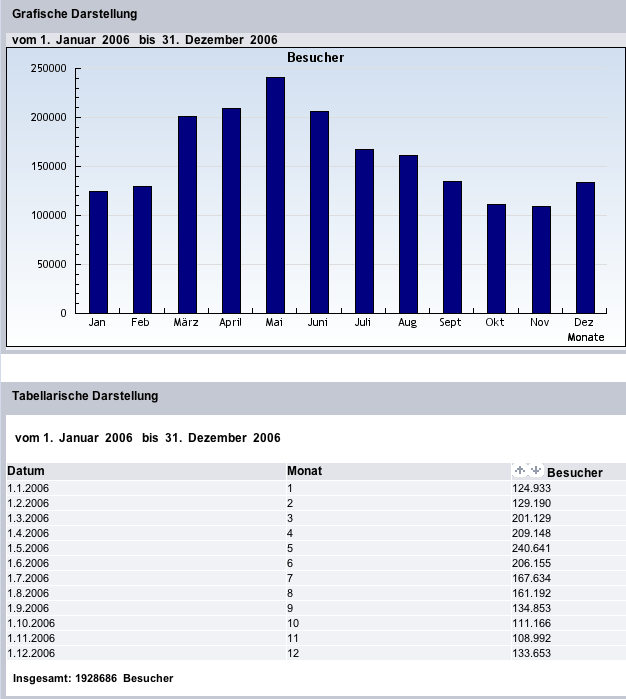Click the Nov bar in the chart
The width and height of the screenshot is (626, 699).
[x=541, y=260]
